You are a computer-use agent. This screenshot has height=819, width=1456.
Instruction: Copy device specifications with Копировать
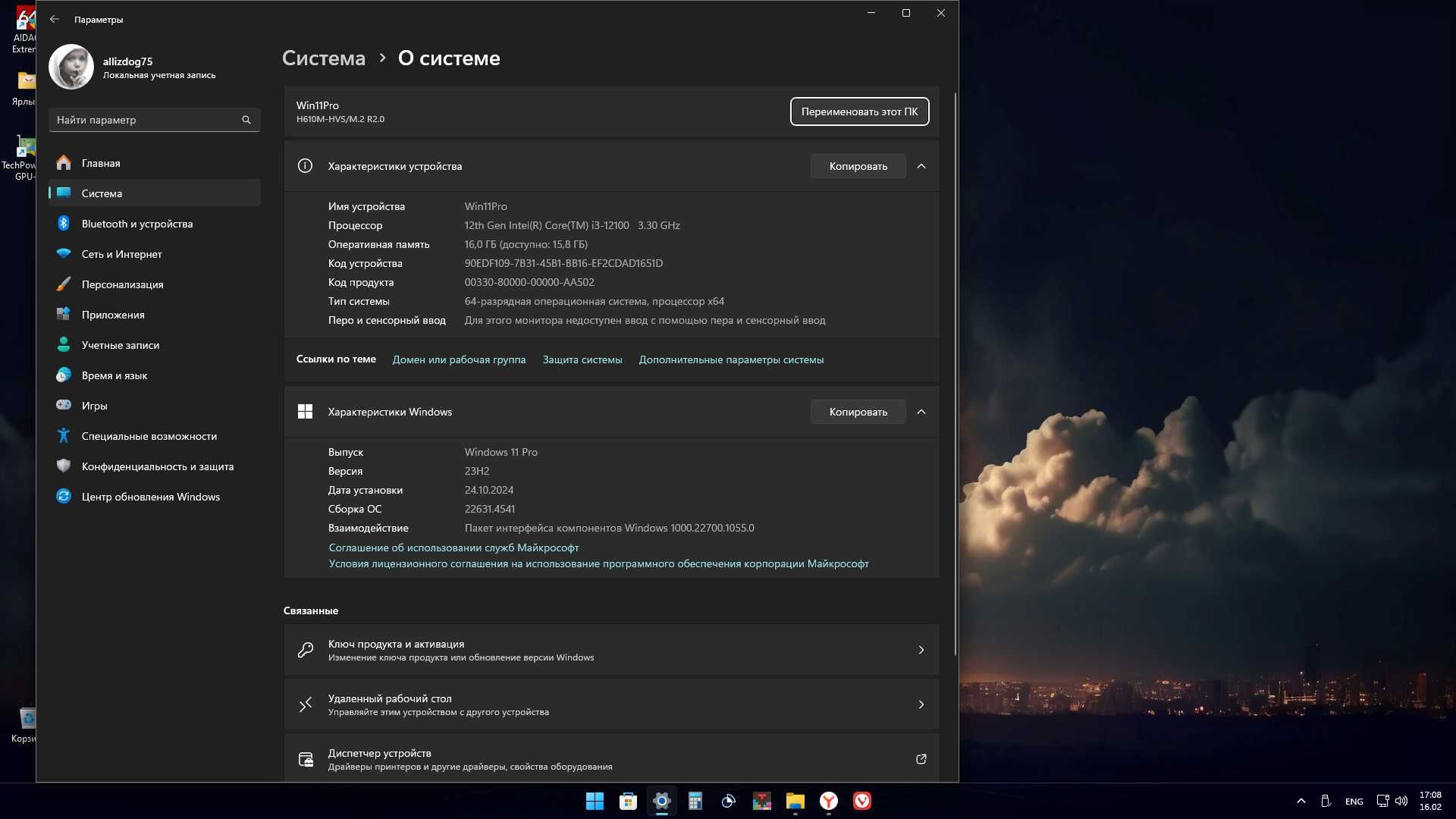tap(858, 166)
